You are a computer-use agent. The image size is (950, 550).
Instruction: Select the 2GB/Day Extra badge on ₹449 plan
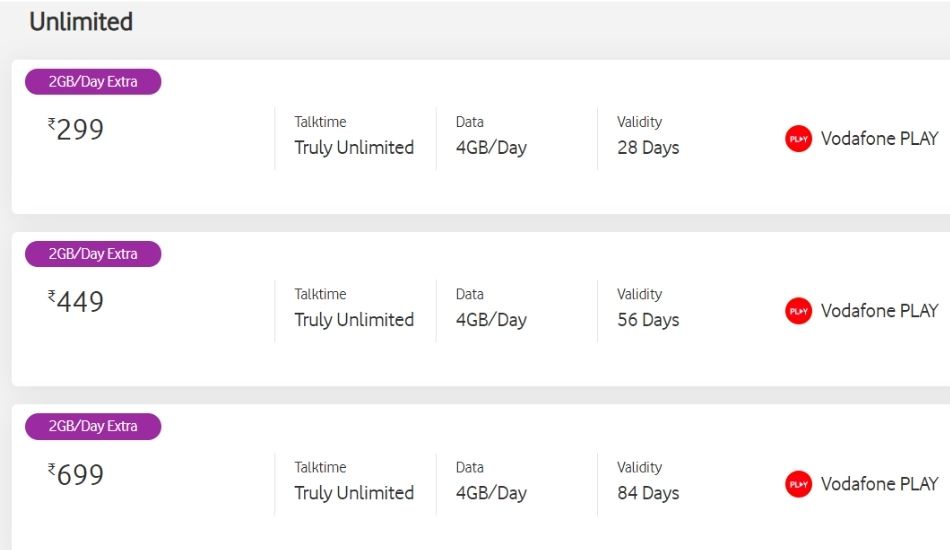93,254
